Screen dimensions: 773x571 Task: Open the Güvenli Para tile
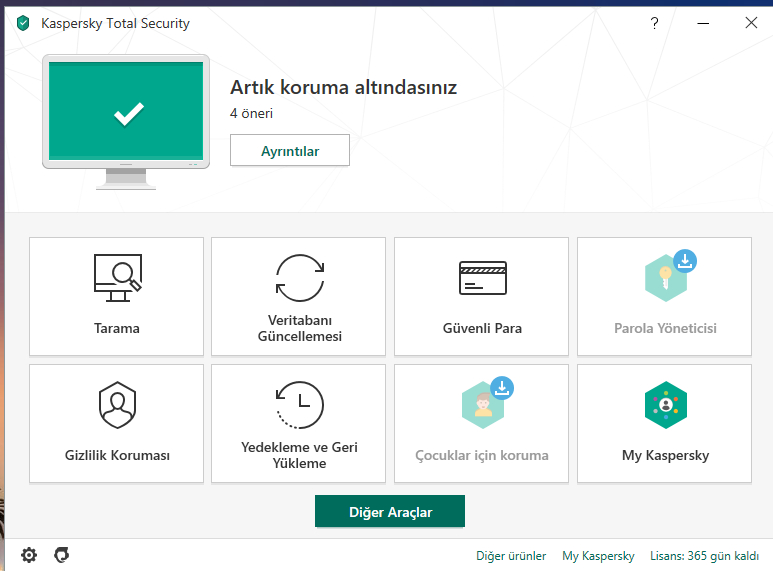pyautogui.click(x=481, y=296)
